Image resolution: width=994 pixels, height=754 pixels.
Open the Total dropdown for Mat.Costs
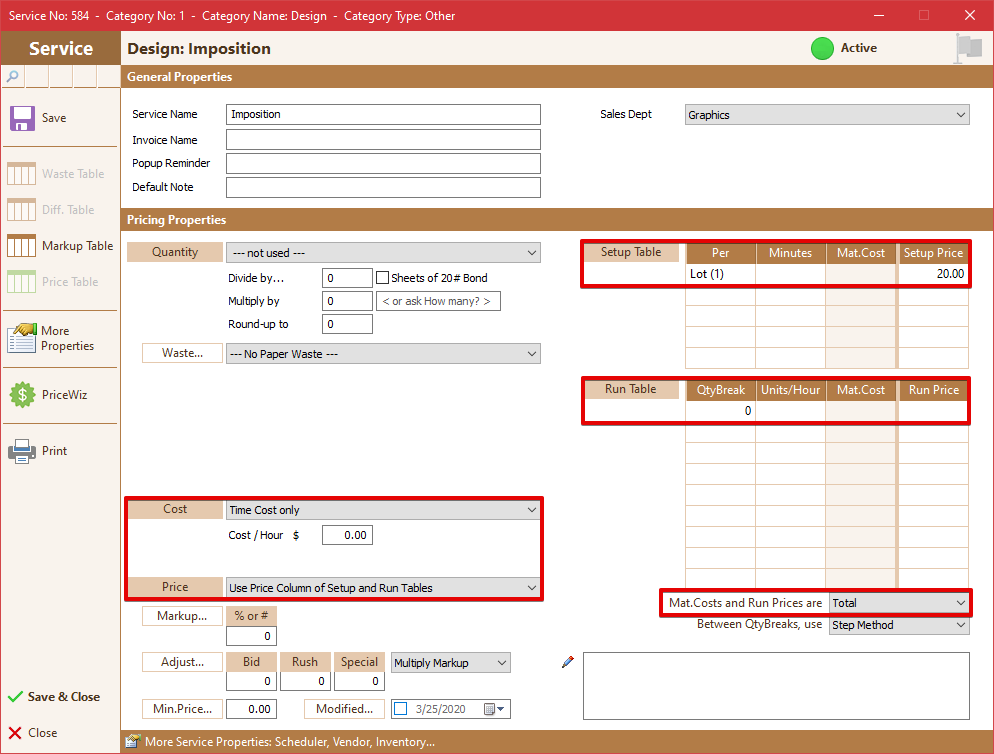[x=899, y=603]
